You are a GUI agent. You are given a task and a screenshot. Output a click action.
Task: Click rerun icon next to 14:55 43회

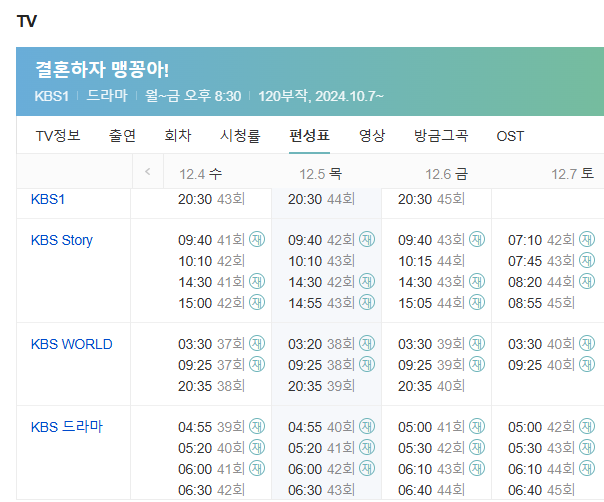pyautogui.click(x=367, y=302)
